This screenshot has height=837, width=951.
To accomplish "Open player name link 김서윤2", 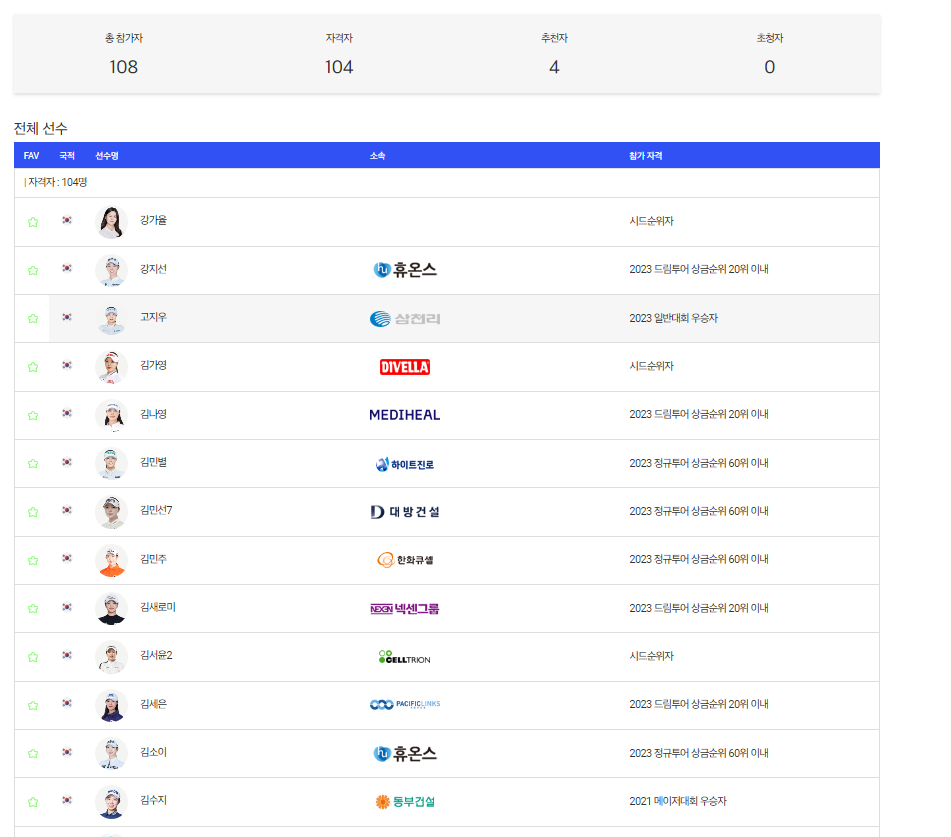I will click(156, 655).
